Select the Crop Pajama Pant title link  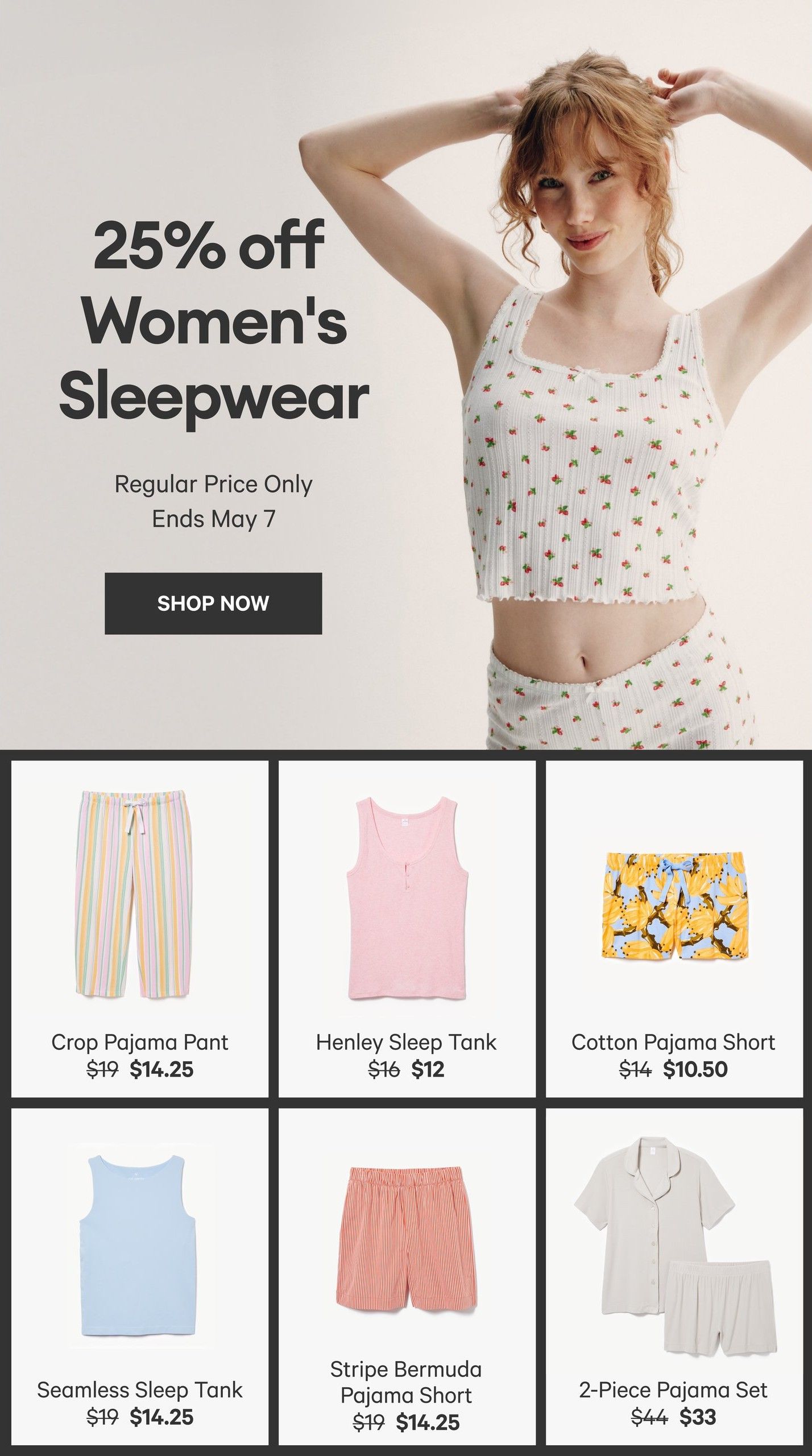click(x=140, y=1043)
